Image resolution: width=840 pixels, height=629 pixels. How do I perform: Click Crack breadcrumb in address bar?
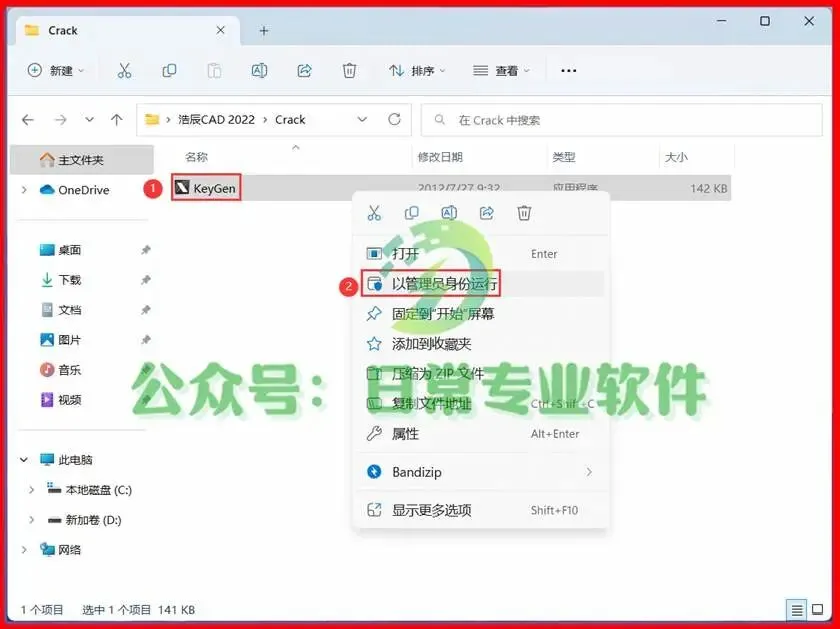click(290, 119)
